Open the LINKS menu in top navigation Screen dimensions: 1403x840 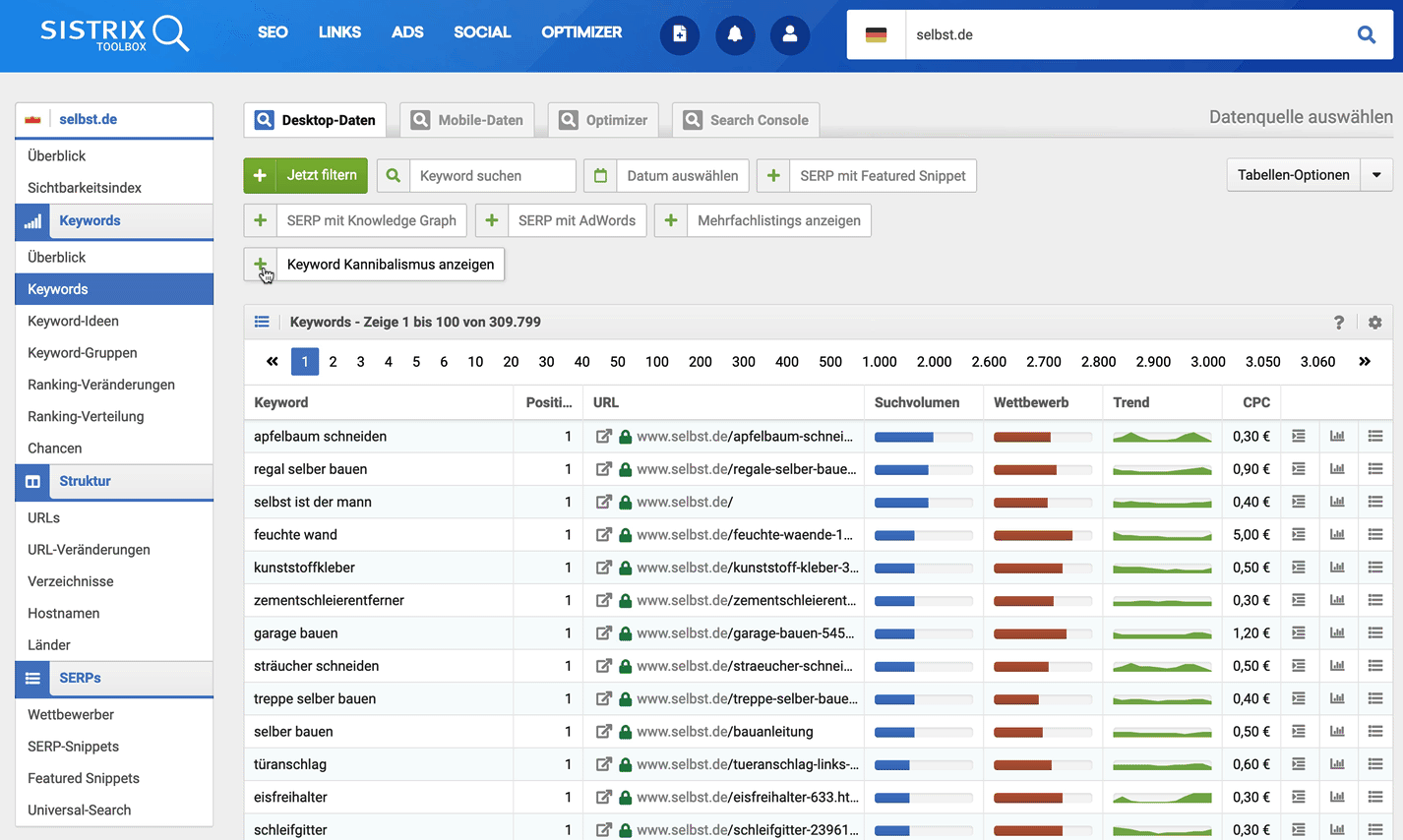pos(339,32)
